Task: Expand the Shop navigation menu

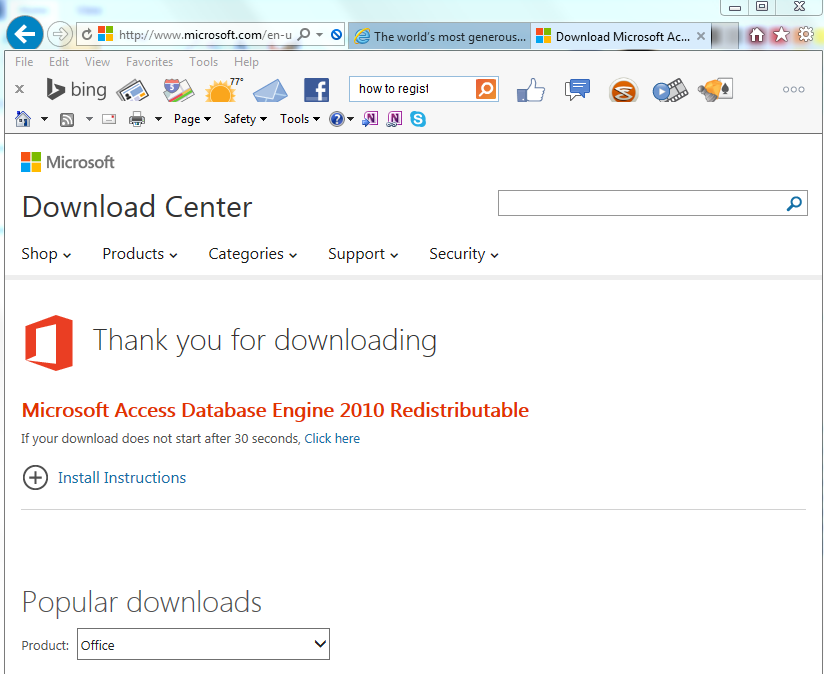Action: (x=46, y=254)
